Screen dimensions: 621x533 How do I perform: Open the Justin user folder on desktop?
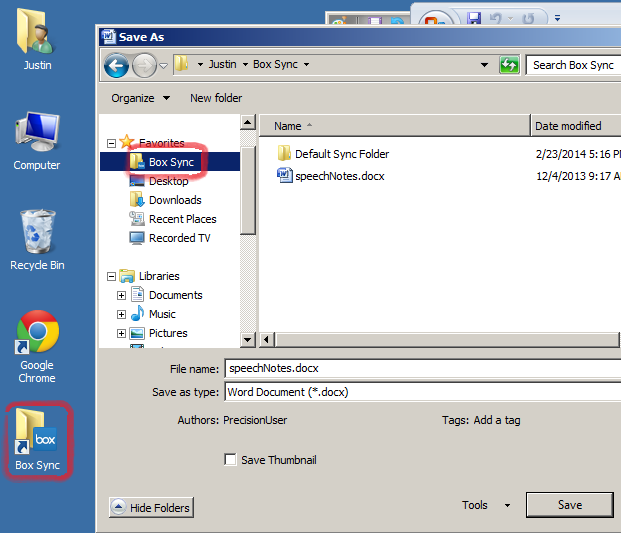click(x=37, y=39)
